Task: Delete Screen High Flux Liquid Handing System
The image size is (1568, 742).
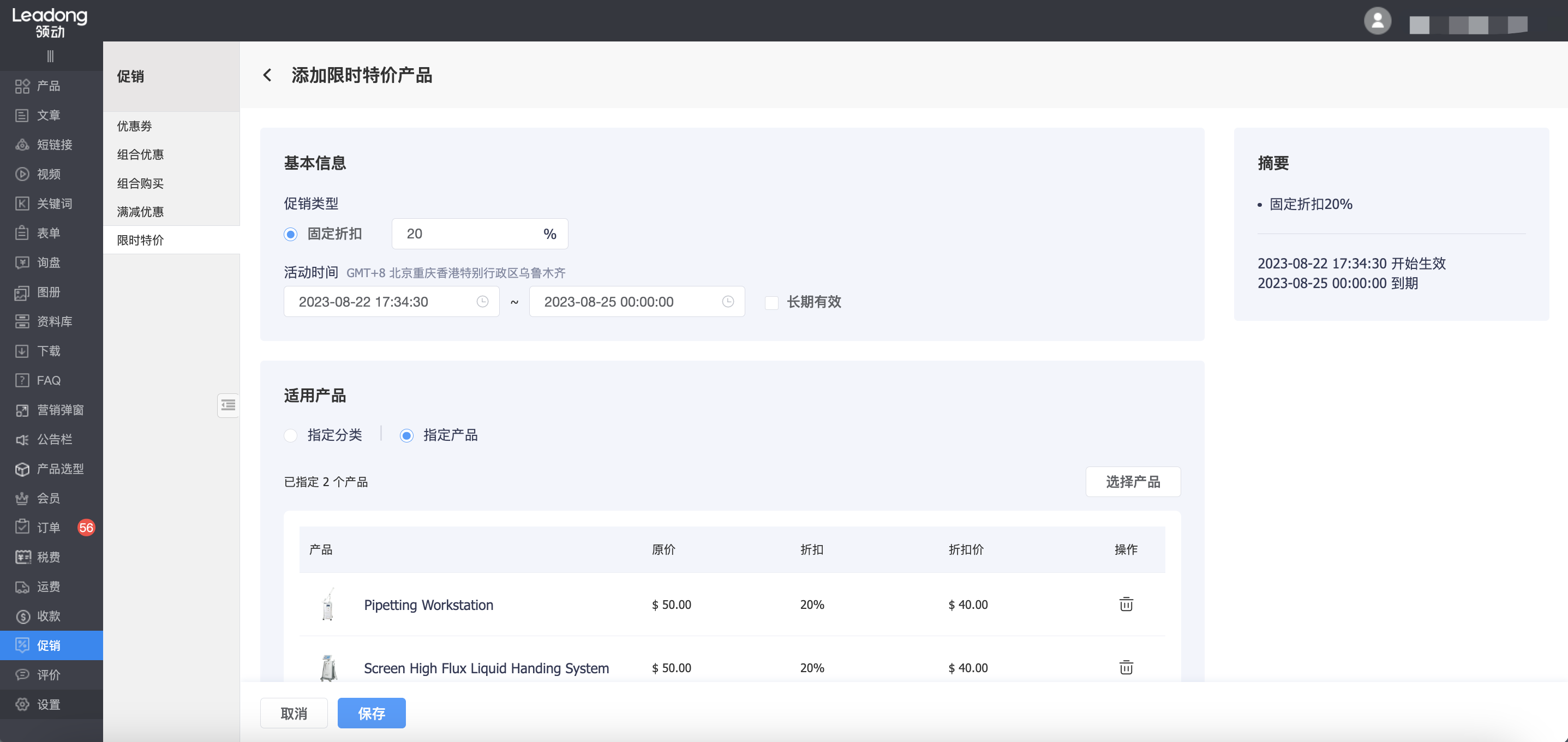Action: [x=1126, y=667]
